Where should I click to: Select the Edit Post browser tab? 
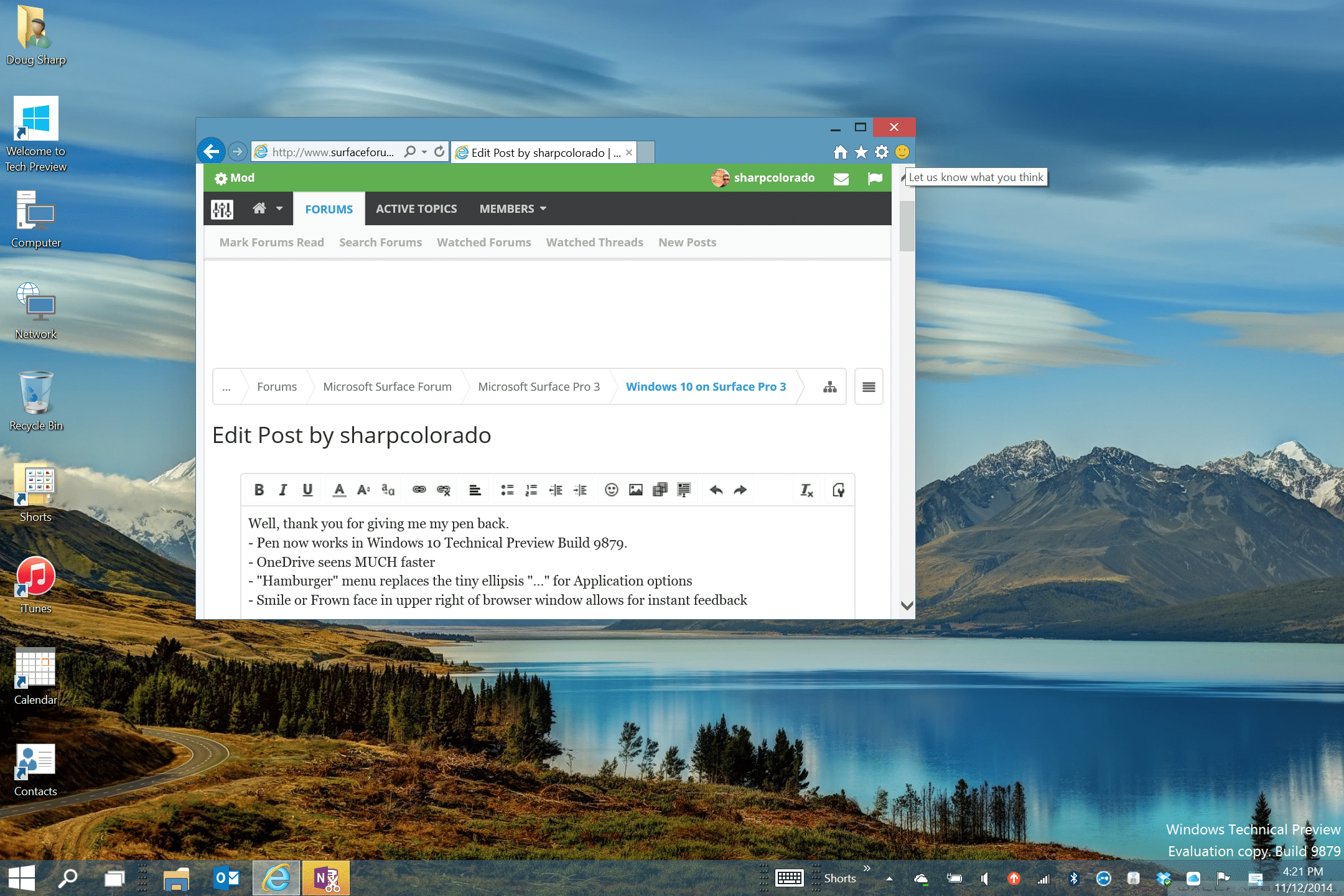tap(544, 152)
